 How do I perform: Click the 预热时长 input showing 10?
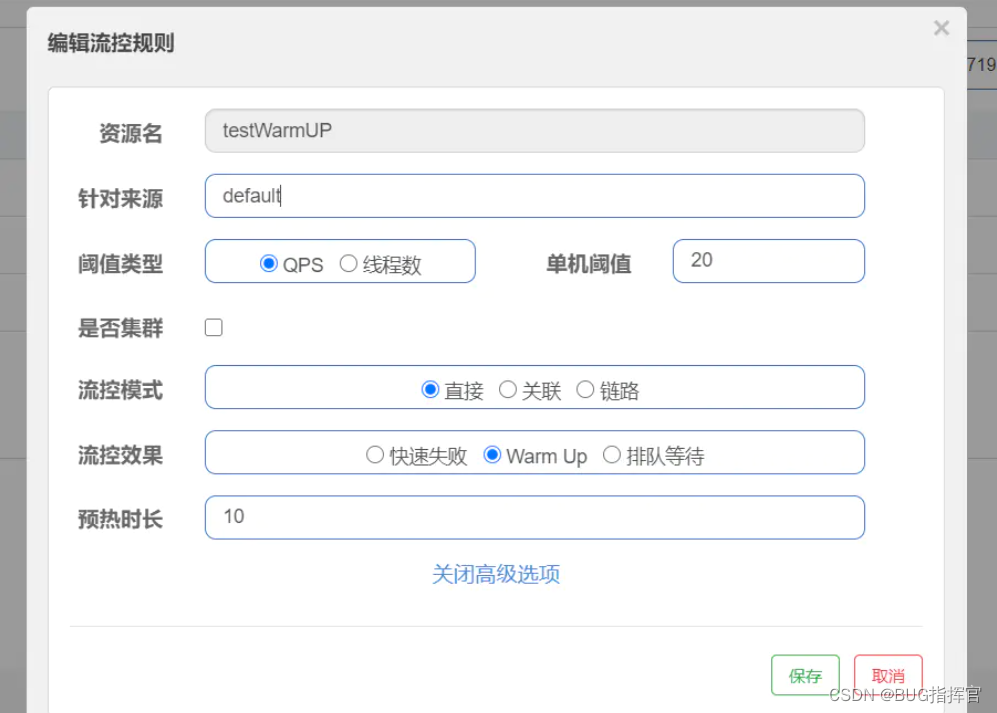click(x=534, y=517)
